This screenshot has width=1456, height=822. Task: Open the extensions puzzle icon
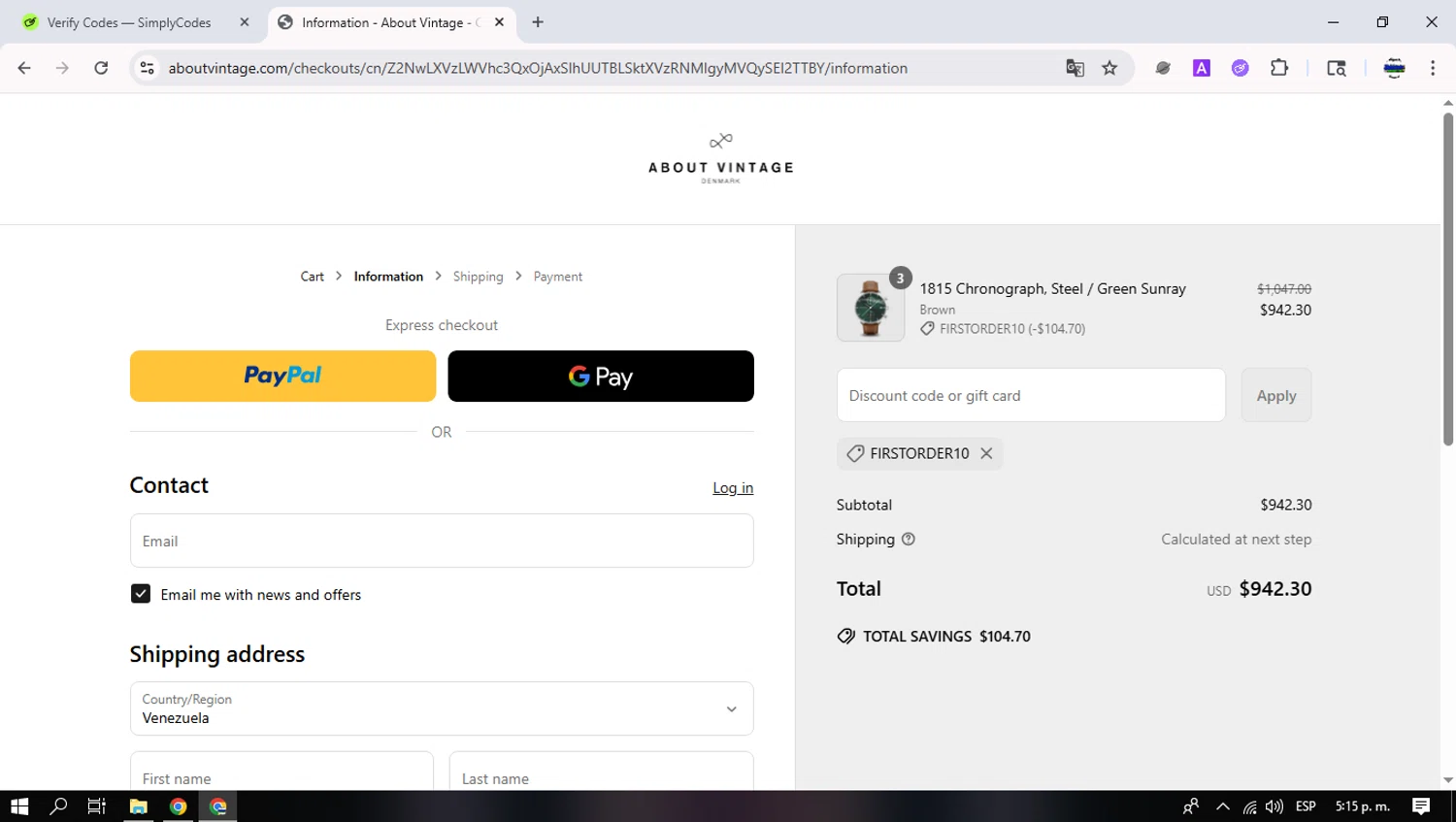coord(1279,68)
